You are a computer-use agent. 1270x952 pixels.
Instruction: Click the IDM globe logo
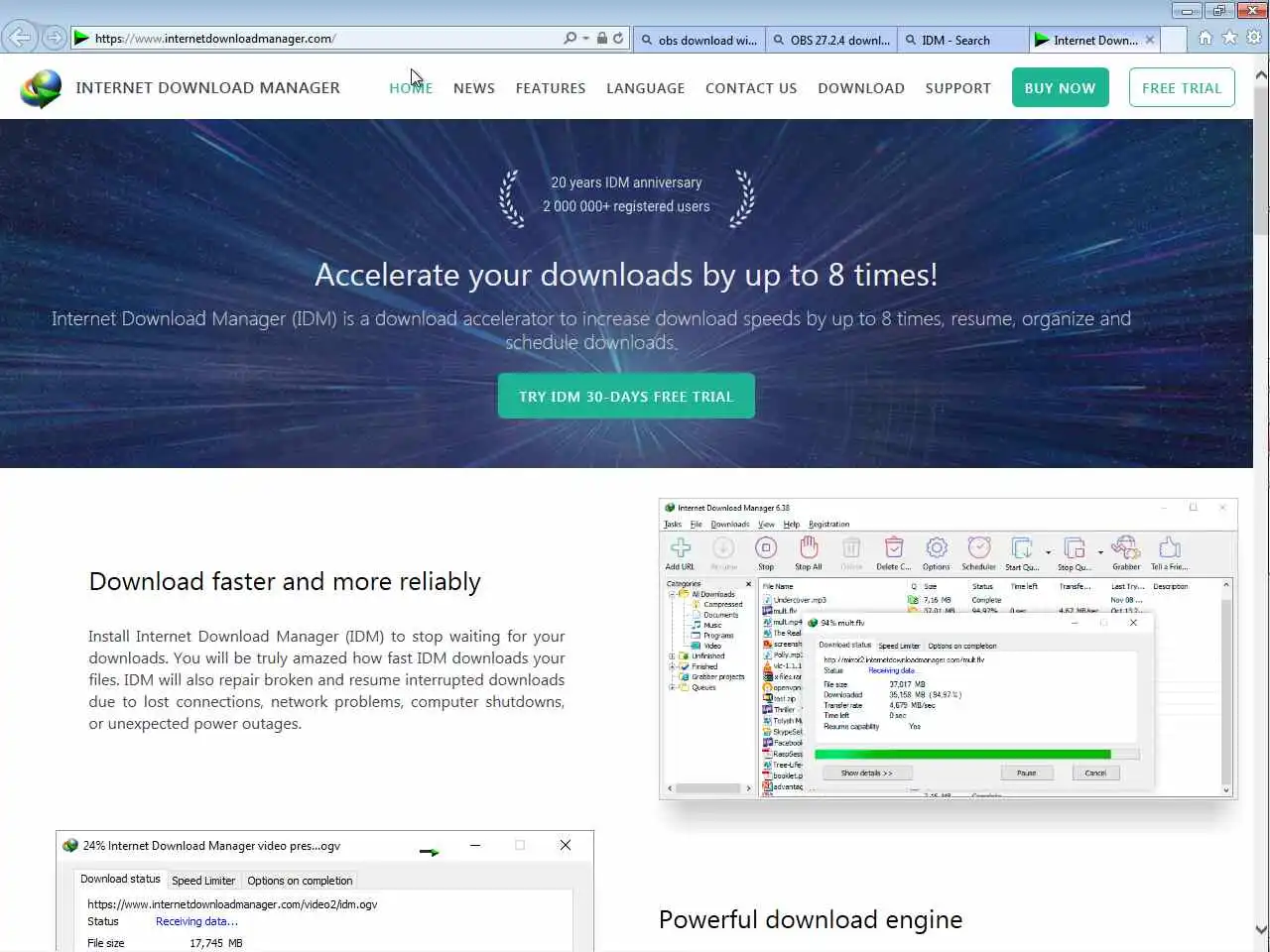[41, 88]
